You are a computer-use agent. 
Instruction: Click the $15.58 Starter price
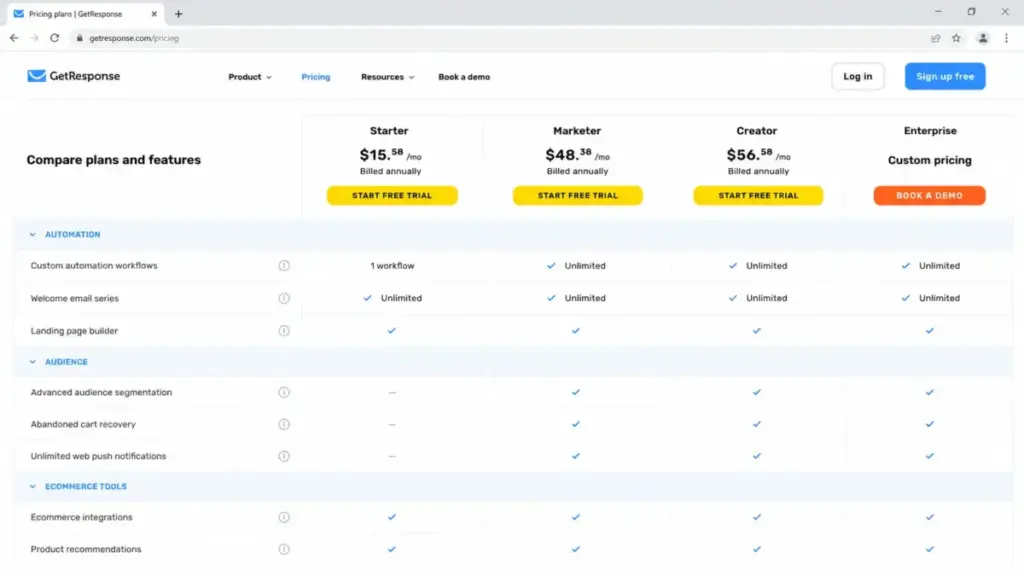[x=391, y=155]
